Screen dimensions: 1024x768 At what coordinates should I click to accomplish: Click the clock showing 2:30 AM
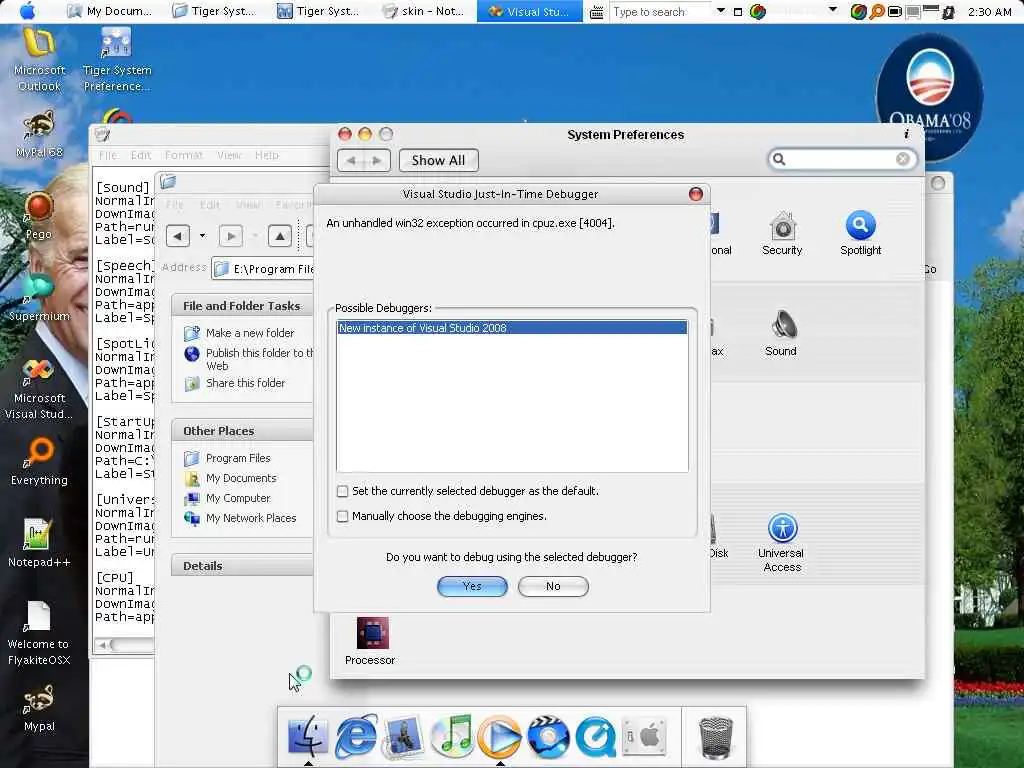[x=989, y=12]
